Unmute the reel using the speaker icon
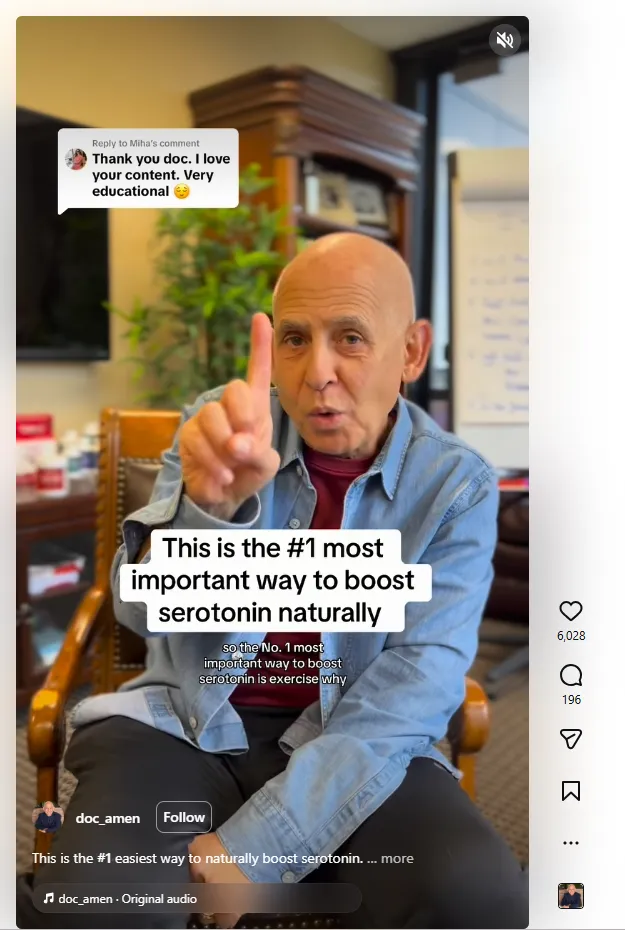 [x=505, y=40]
